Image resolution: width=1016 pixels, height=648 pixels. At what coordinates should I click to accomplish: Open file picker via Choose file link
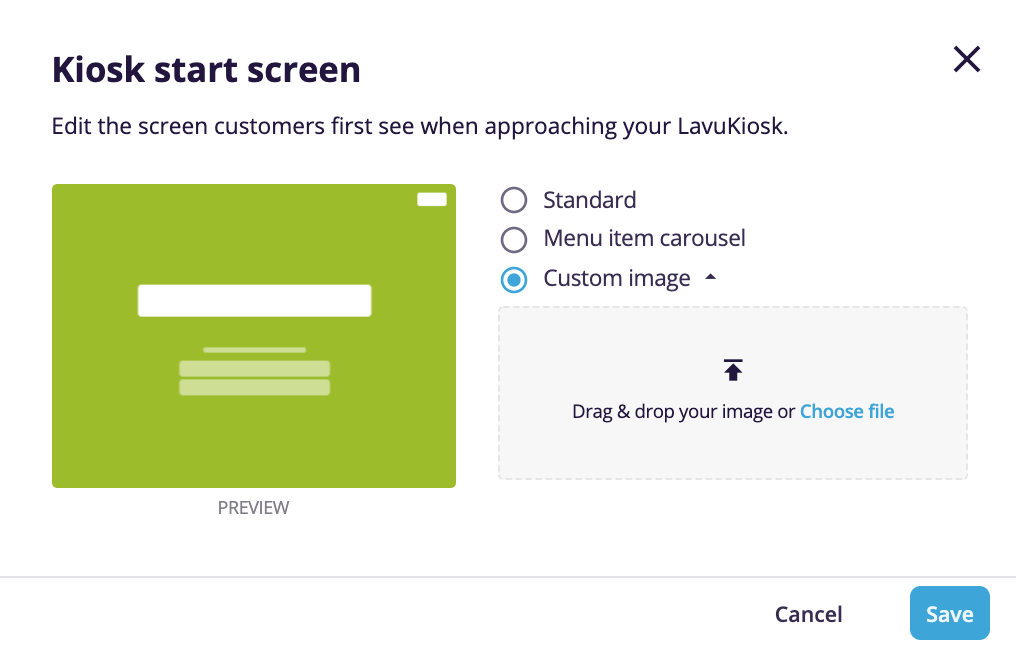coord(847,411)
